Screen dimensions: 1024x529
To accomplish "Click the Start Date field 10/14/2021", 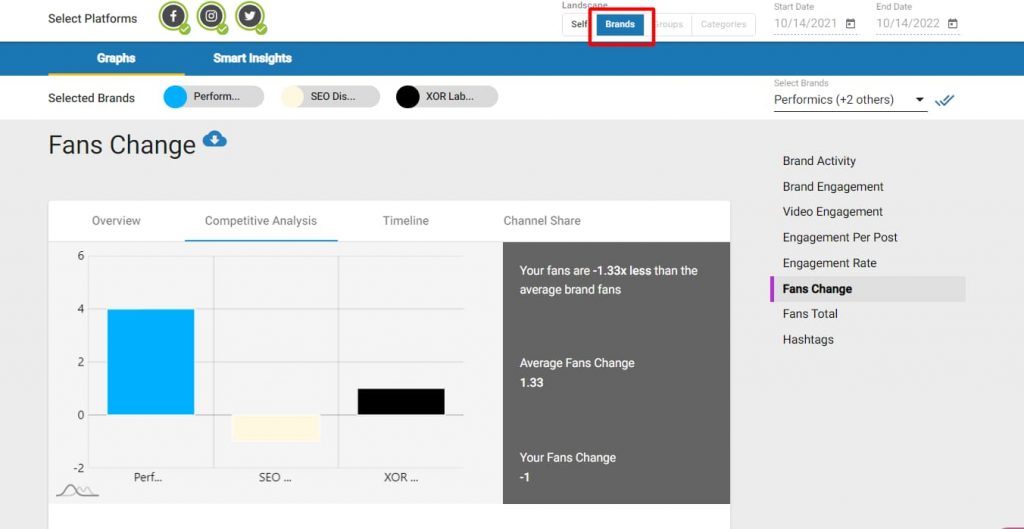I will coord(814,24).
